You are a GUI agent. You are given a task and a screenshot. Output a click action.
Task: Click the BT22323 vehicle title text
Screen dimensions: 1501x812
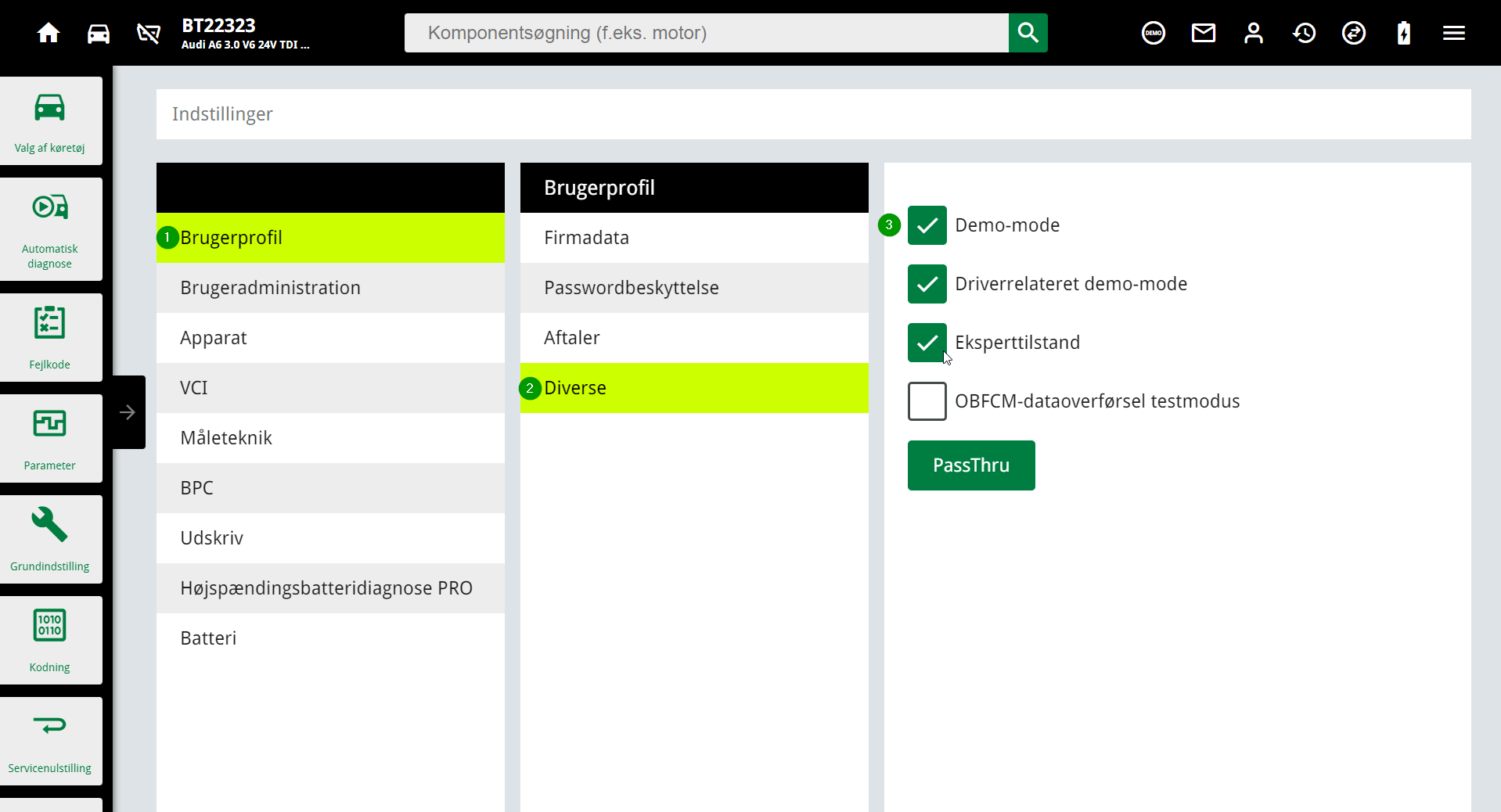point(218,25)
